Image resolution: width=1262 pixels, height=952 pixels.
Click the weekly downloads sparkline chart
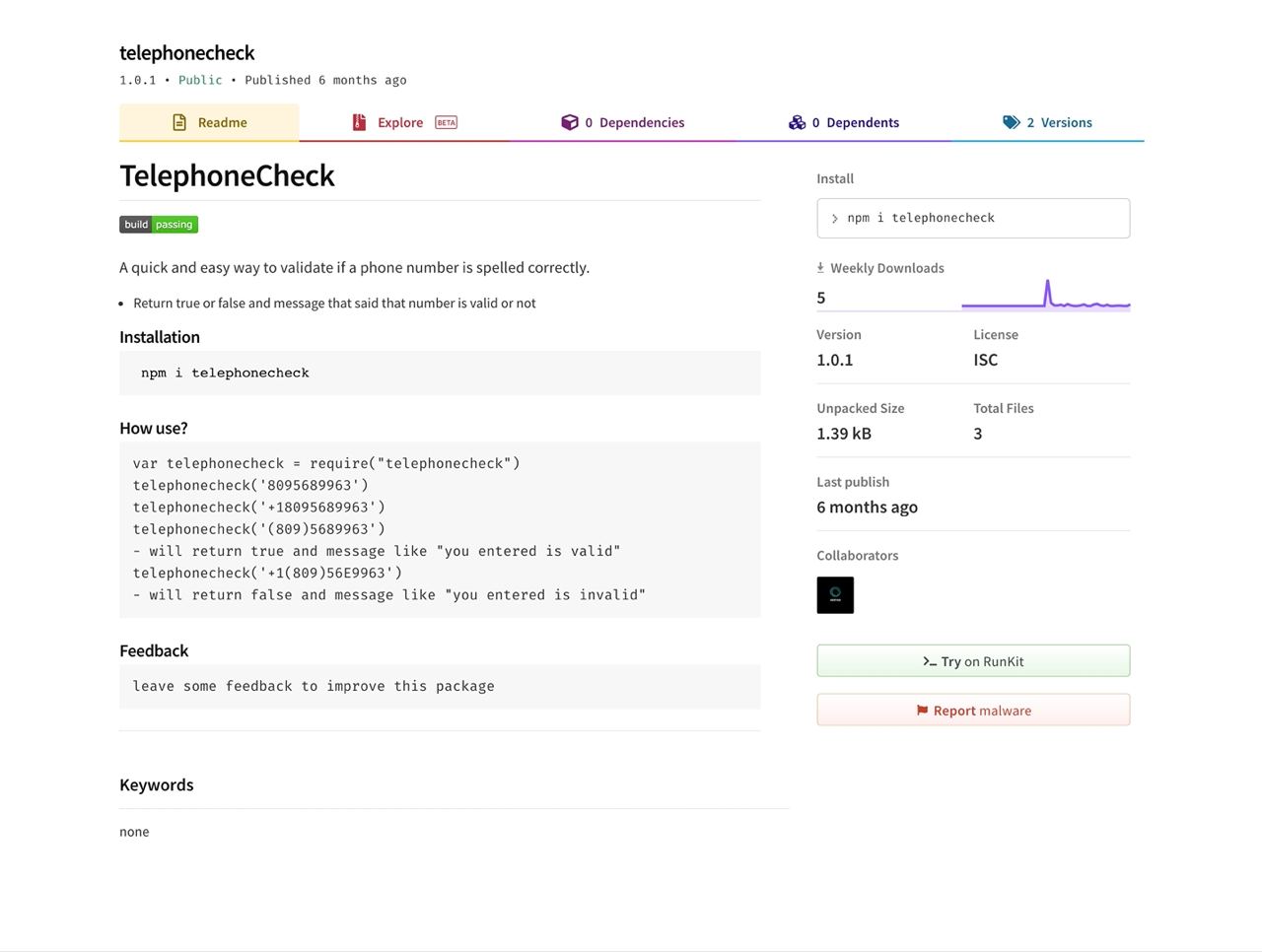1045,297
